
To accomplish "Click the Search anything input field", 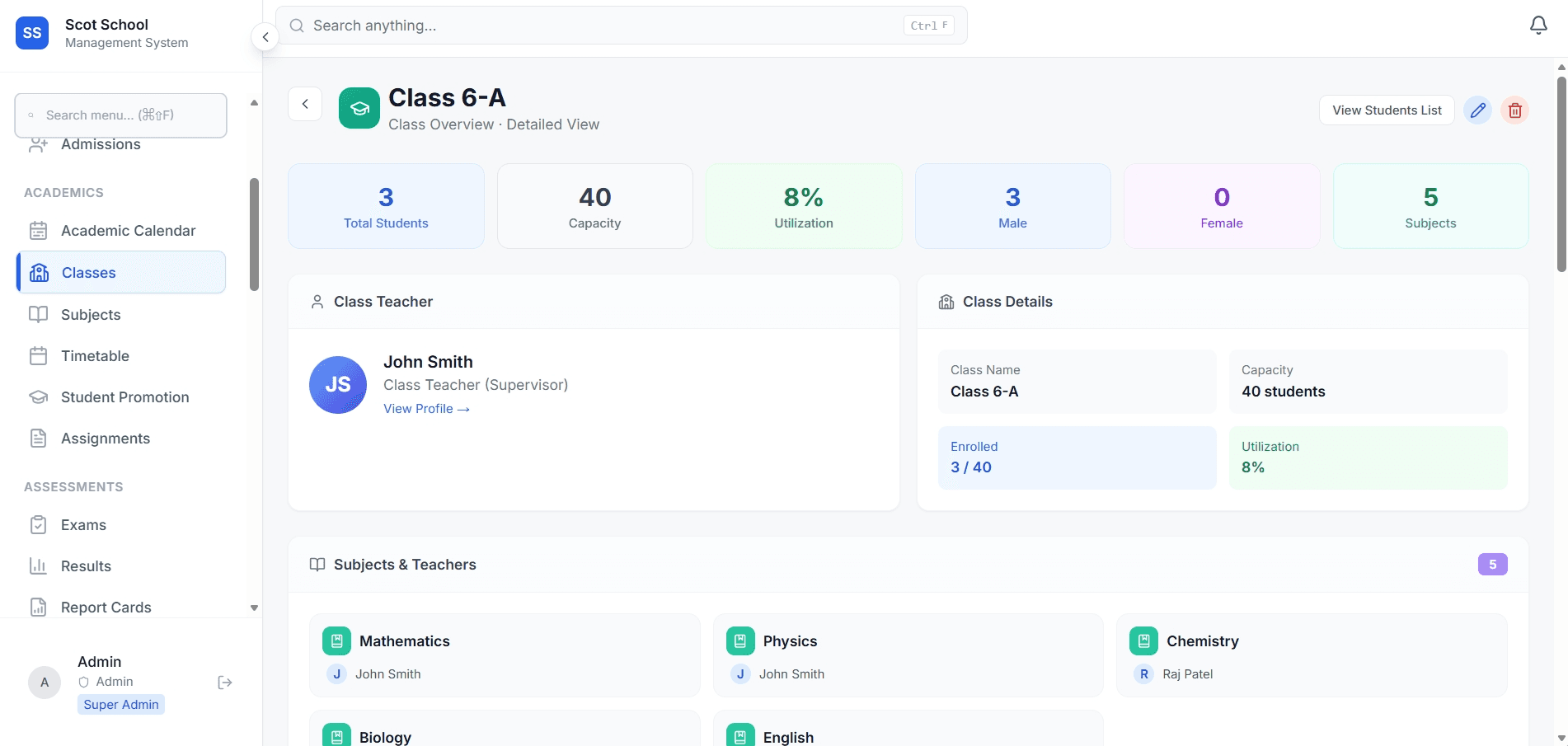I will pyautogui.click(x=621, y=26).
